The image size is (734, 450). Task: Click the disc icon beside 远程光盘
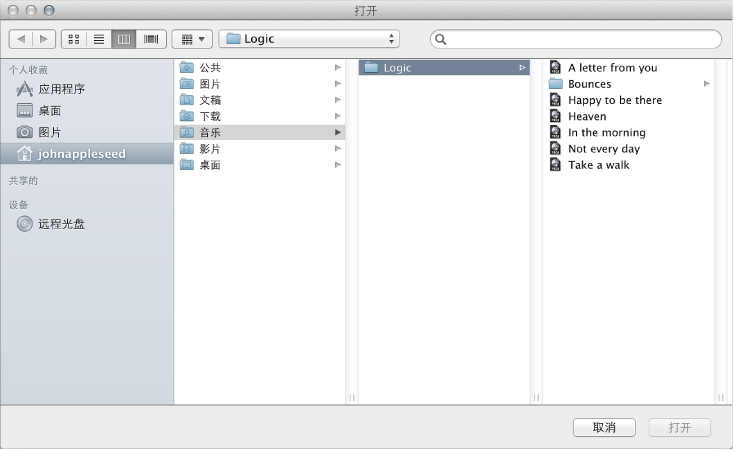25,224
